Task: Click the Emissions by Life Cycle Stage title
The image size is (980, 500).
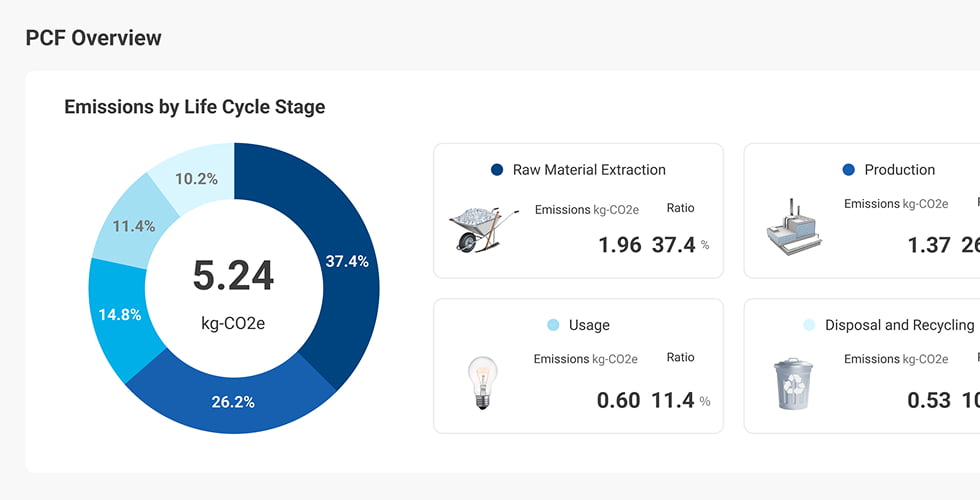Action: (194, 107)
